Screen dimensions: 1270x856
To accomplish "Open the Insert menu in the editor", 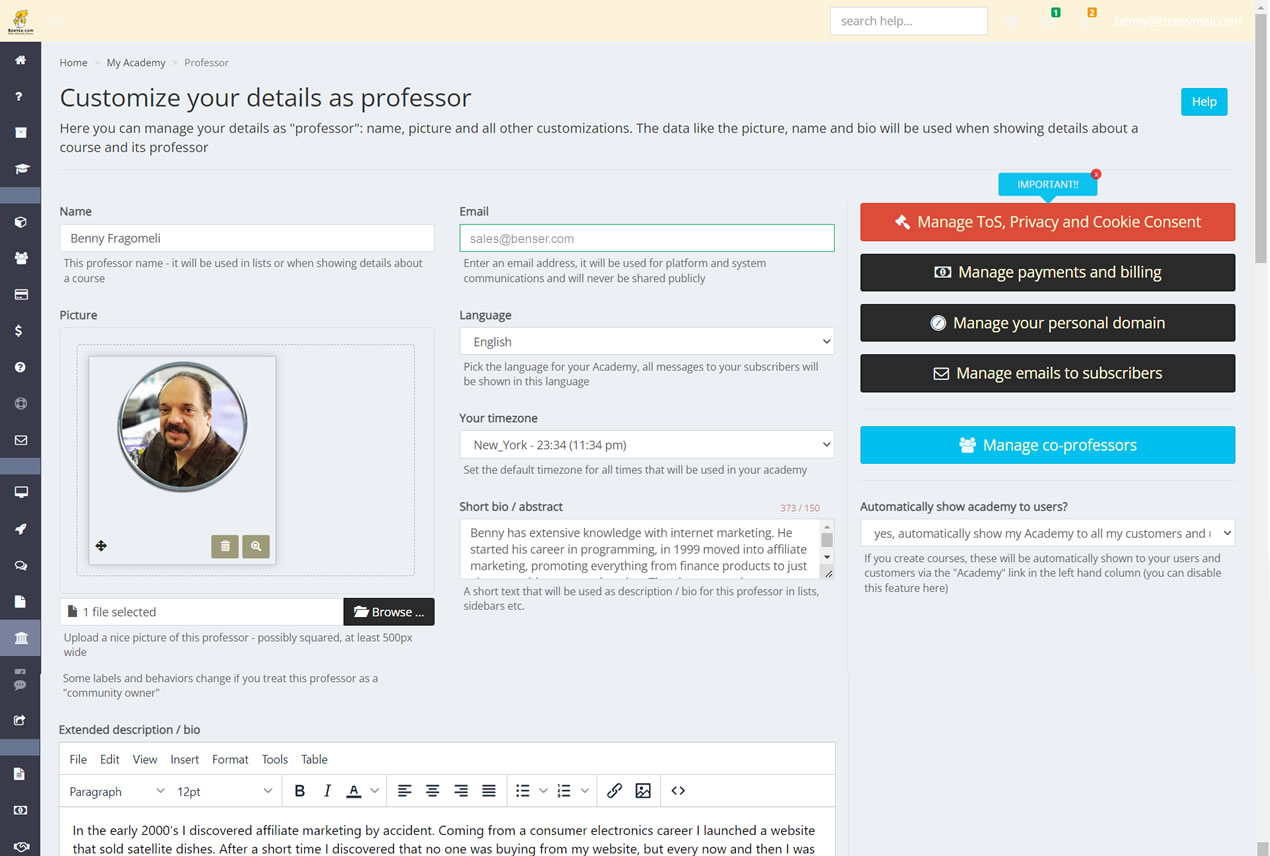I will coord(184,759).
